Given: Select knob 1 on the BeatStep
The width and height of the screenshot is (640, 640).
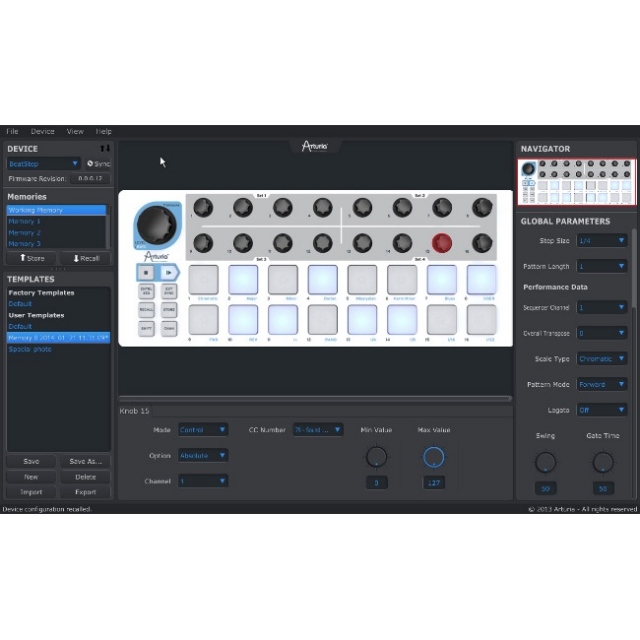Looking at the screenshot, I should coord(203,207).
